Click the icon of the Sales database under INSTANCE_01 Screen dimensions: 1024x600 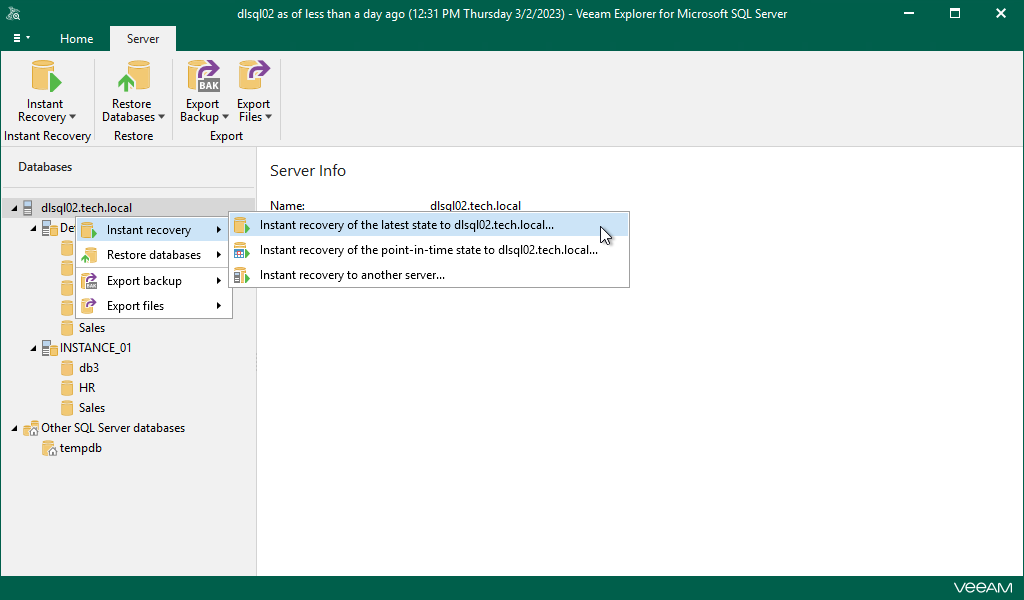point(67,408)
